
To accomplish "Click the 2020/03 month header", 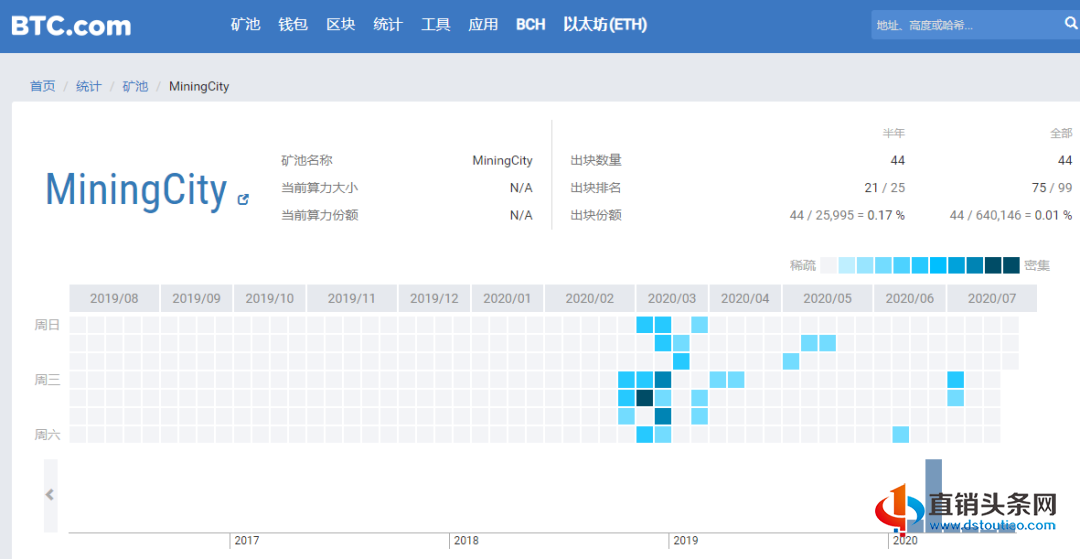I will (672, 298).
